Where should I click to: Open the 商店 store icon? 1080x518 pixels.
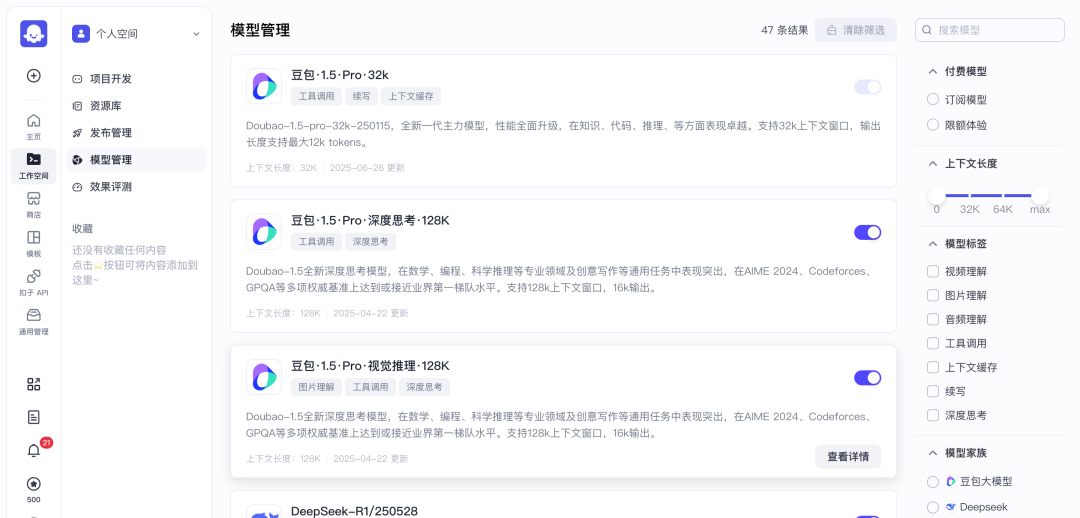point(33,205)
